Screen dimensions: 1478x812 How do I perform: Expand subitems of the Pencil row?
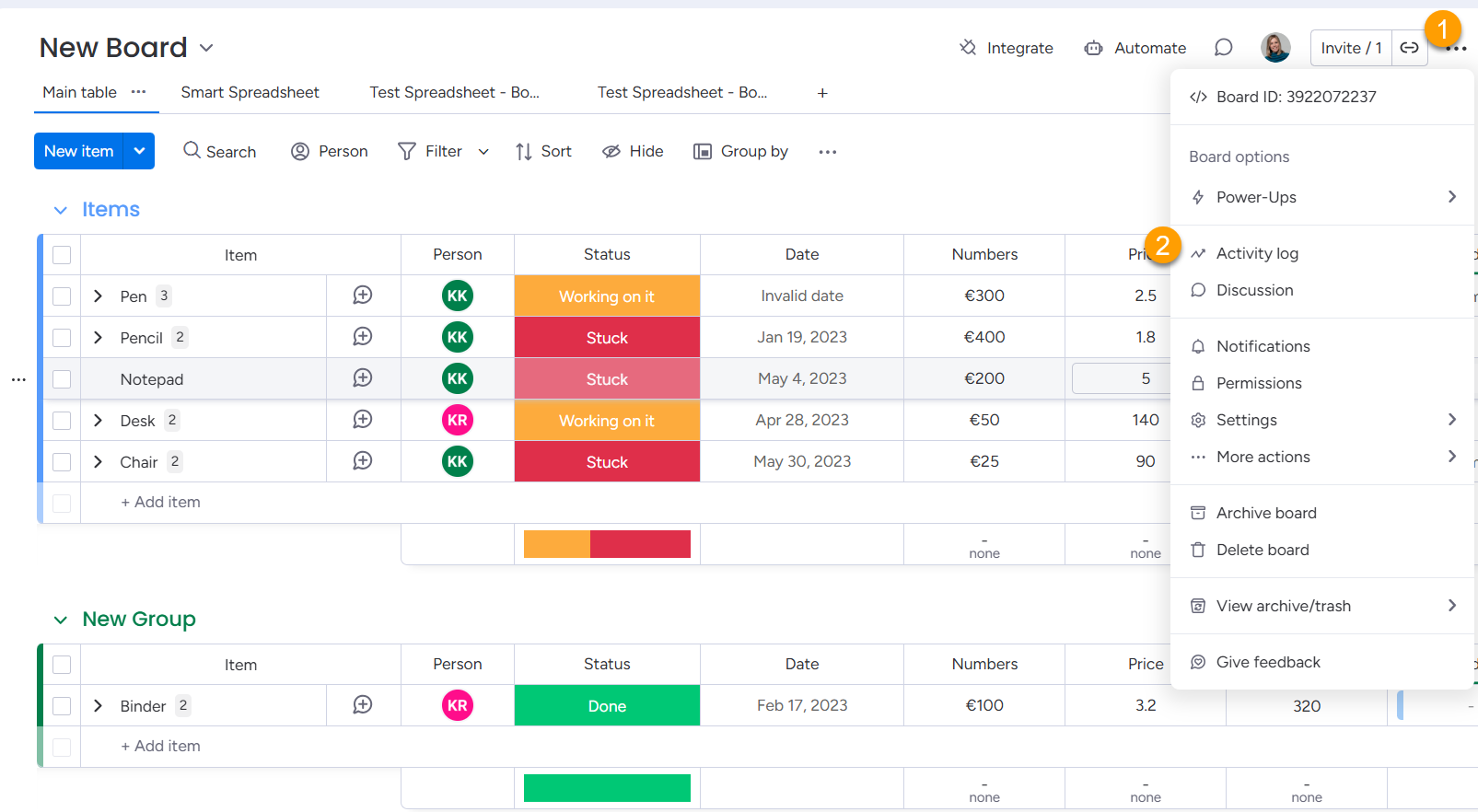tap(98, 338)
